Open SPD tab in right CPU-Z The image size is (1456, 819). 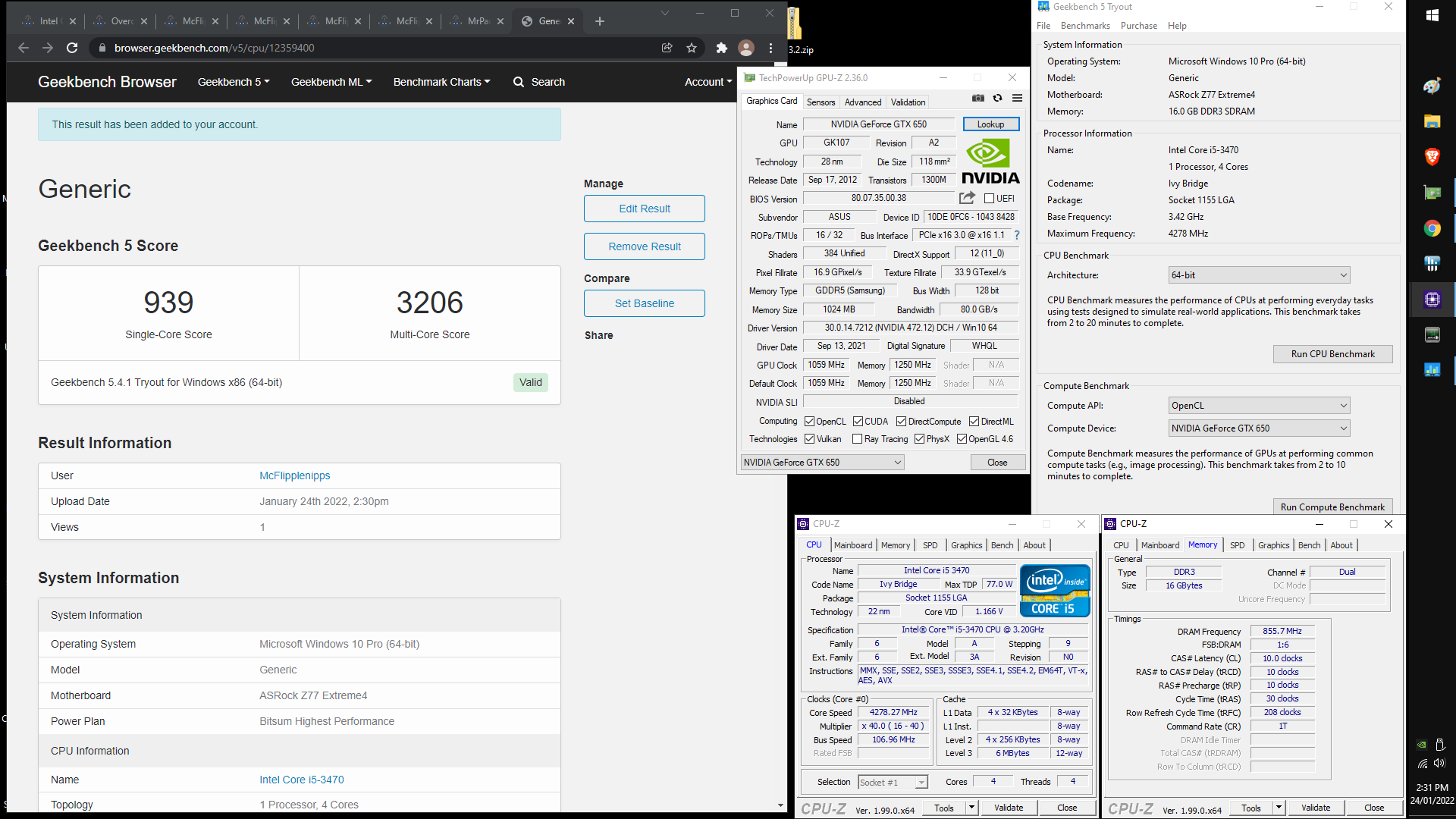(x=1237, y=545)
